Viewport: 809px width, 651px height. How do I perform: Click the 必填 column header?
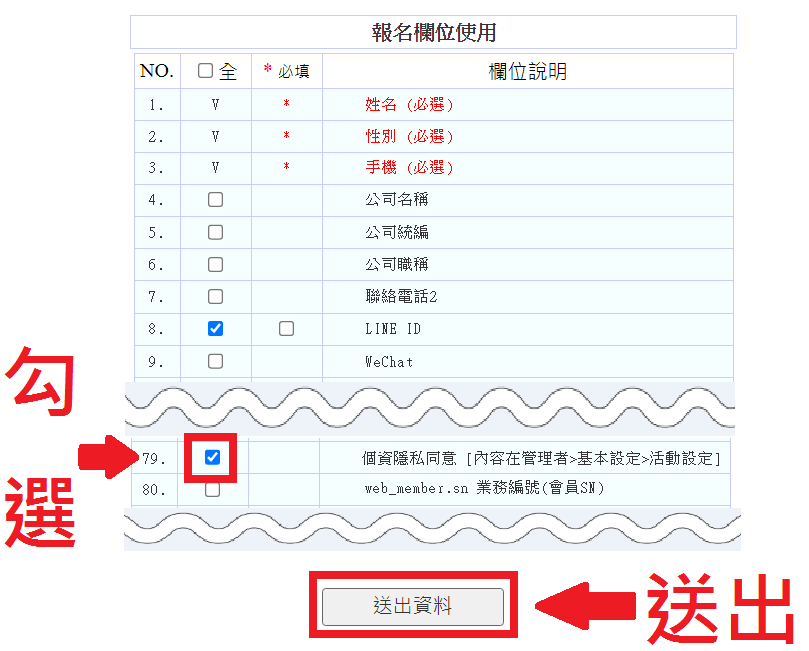(286, 71)
